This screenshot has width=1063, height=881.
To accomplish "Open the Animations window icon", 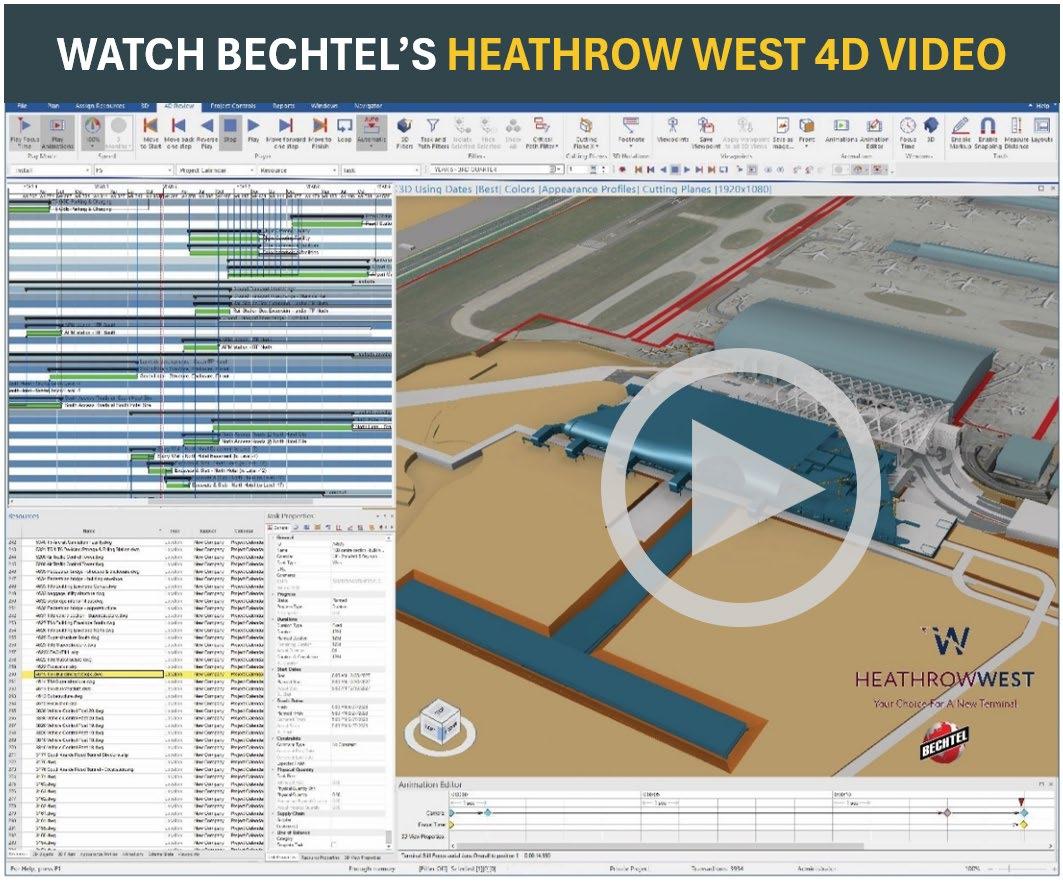I will [841, 130].
